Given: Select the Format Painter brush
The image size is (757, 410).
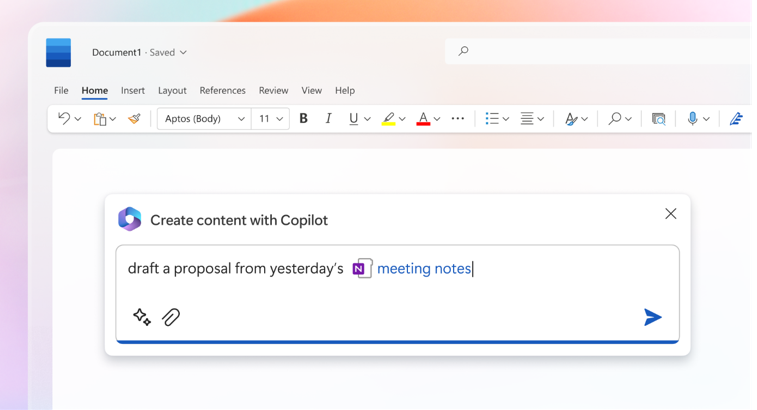Looking at the screenshot, I should pos(134,118).
